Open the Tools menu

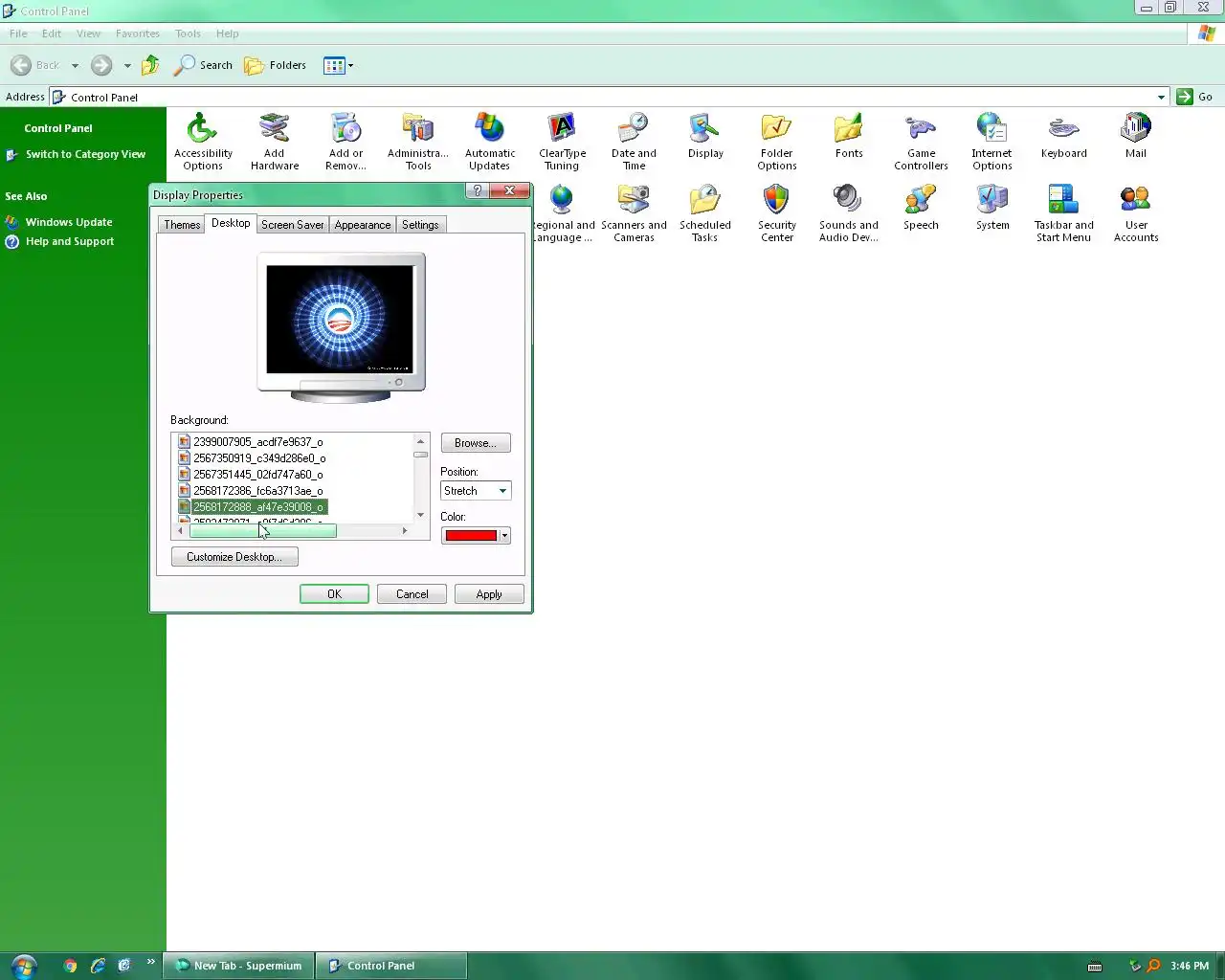coord(188,33)
